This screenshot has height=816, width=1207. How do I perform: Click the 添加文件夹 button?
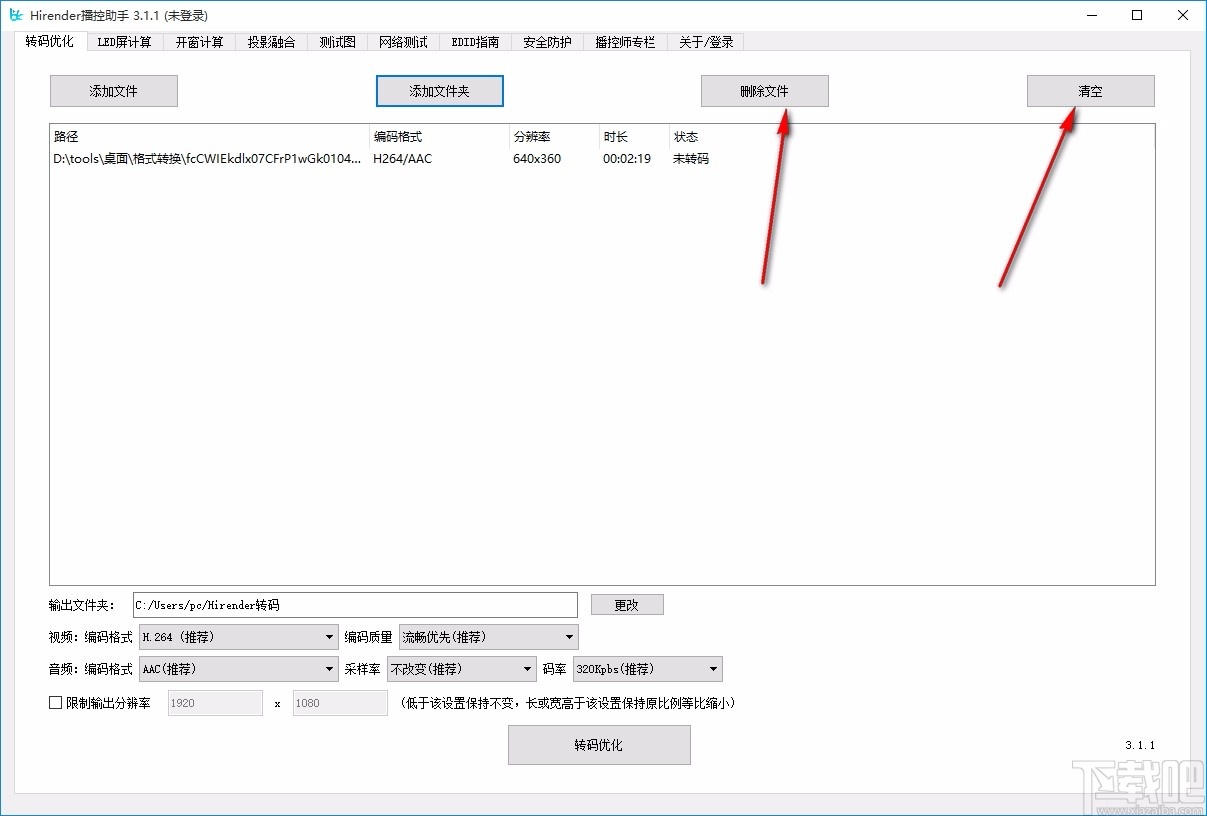click(x=439, y=90)
